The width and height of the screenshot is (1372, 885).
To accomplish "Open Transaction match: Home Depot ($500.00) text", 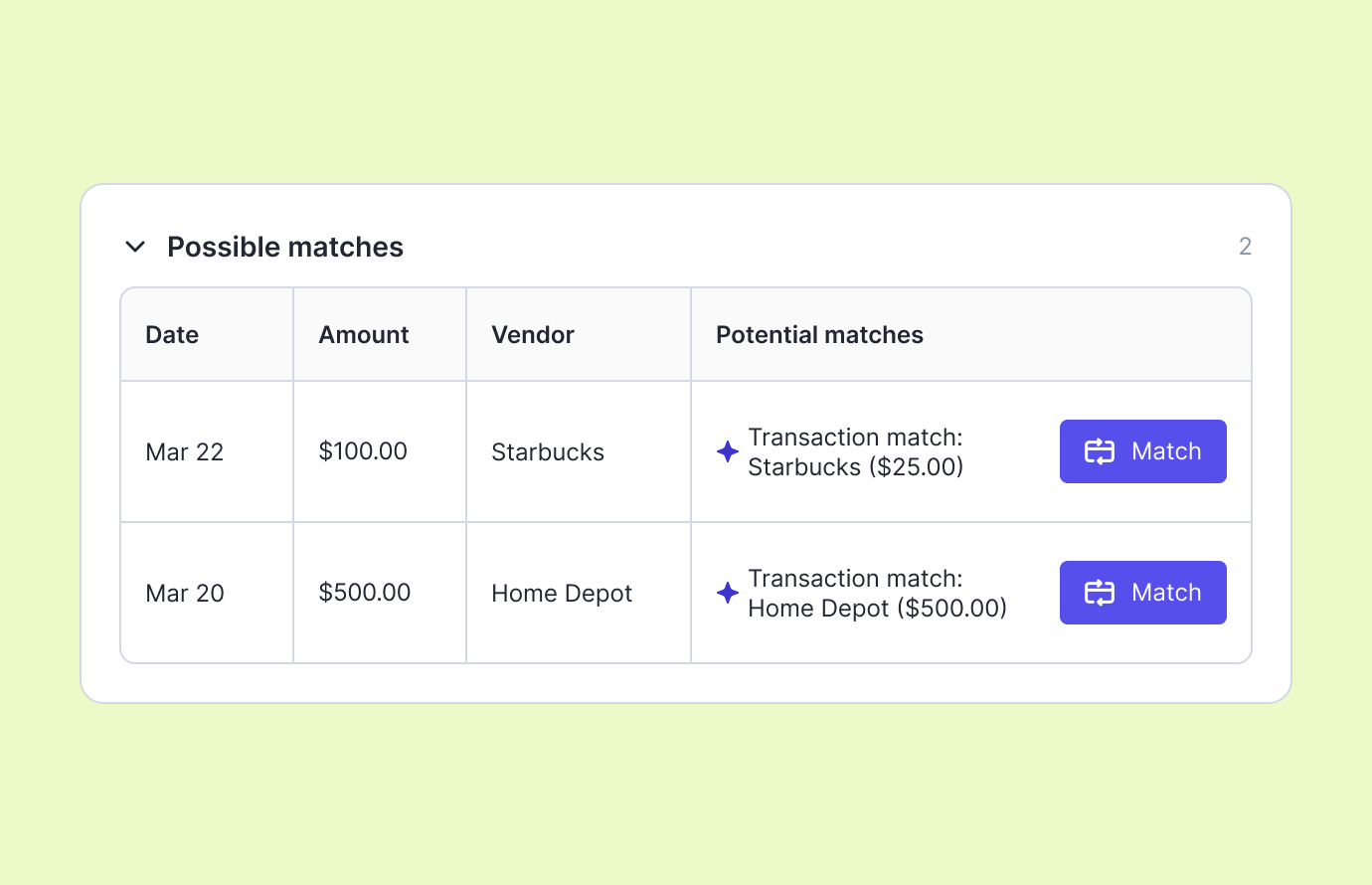I will coord(877,594).
